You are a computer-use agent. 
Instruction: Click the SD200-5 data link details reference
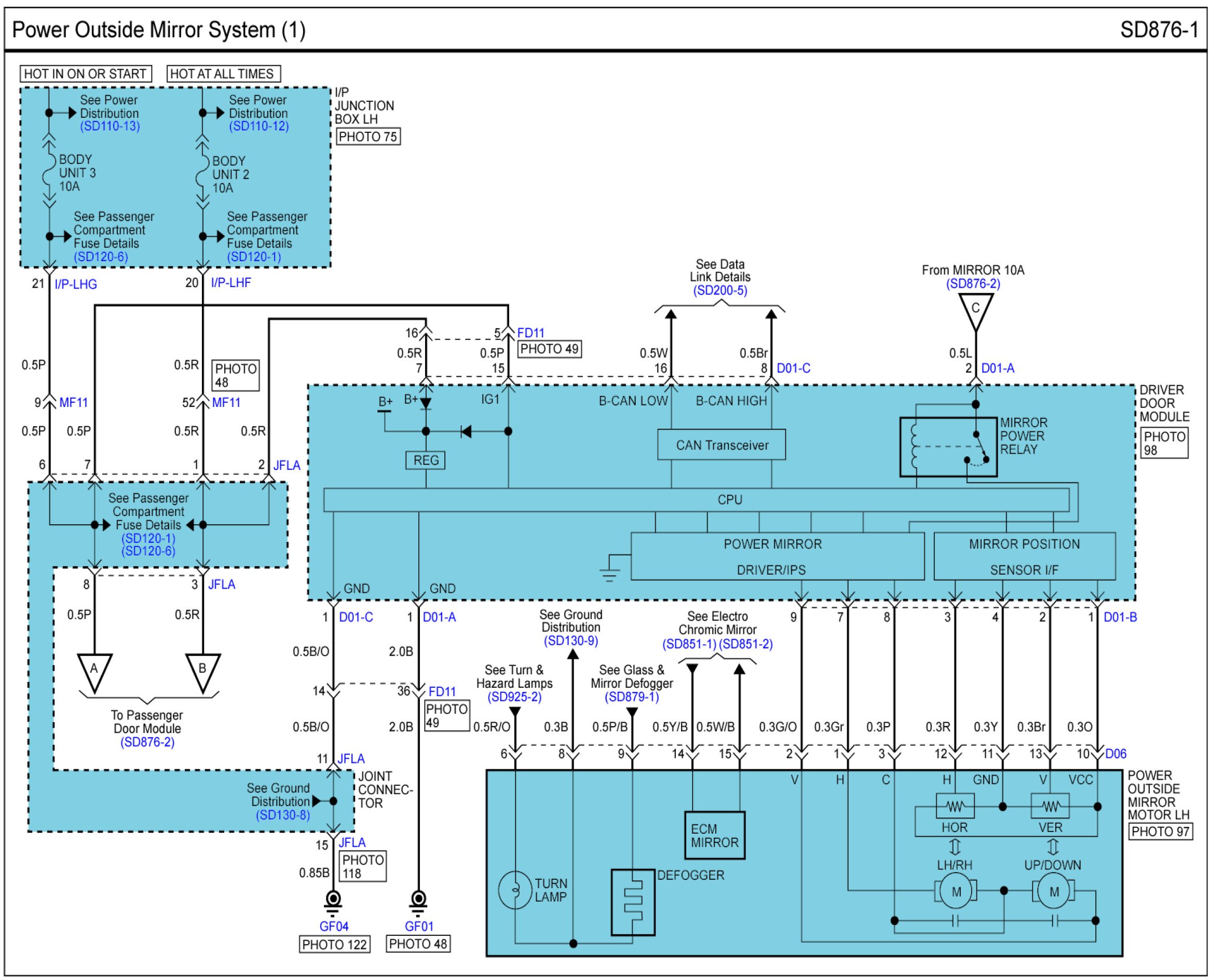[720, 290]
